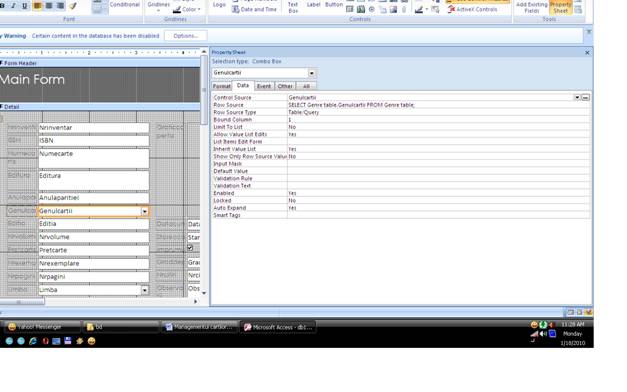
Task: Open line style dropdown in Controls group
Action: [x=427, y=9]
